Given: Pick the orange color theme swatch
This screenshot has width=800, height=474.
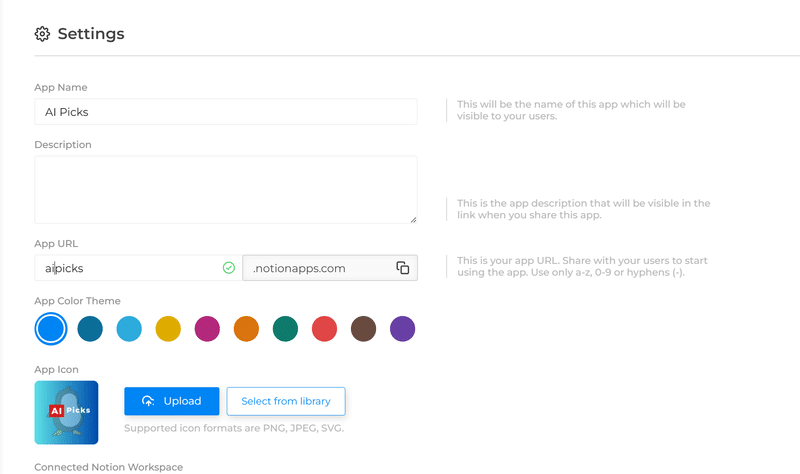Looking at the screenshot, I should (x=246, y=329).
